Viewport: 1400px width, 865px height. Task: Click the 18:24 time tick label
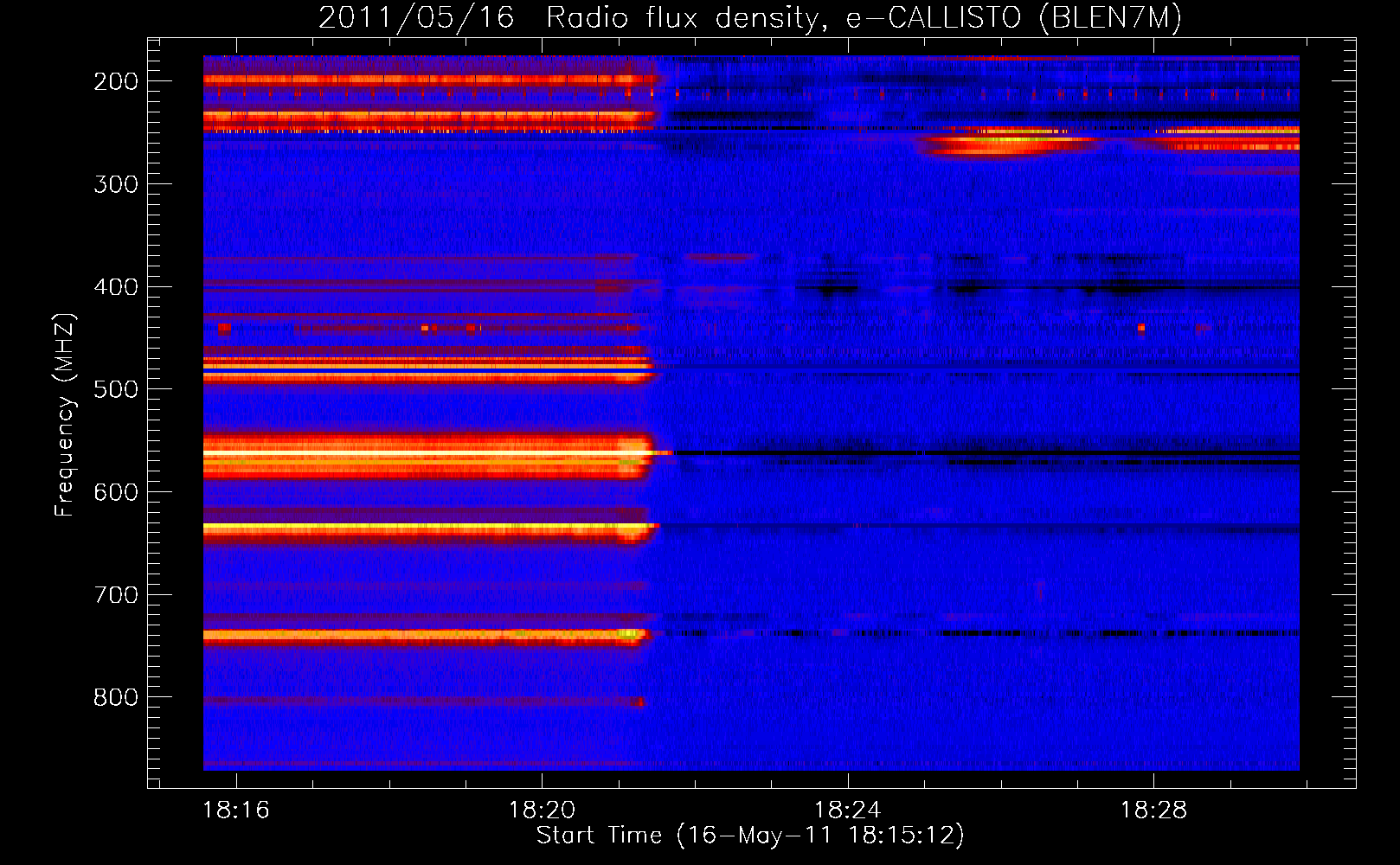point(848,811)
